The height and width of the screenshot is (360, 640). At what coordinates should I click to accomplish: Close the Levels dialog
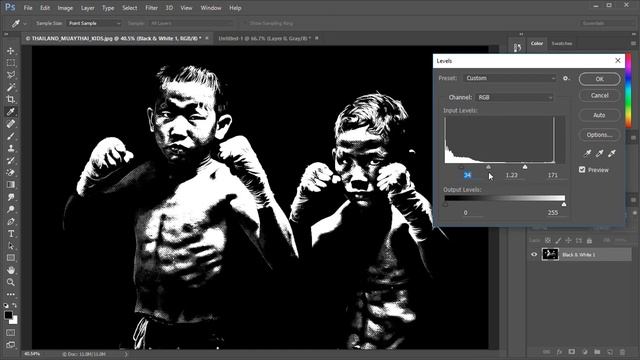tap(618, 60)
